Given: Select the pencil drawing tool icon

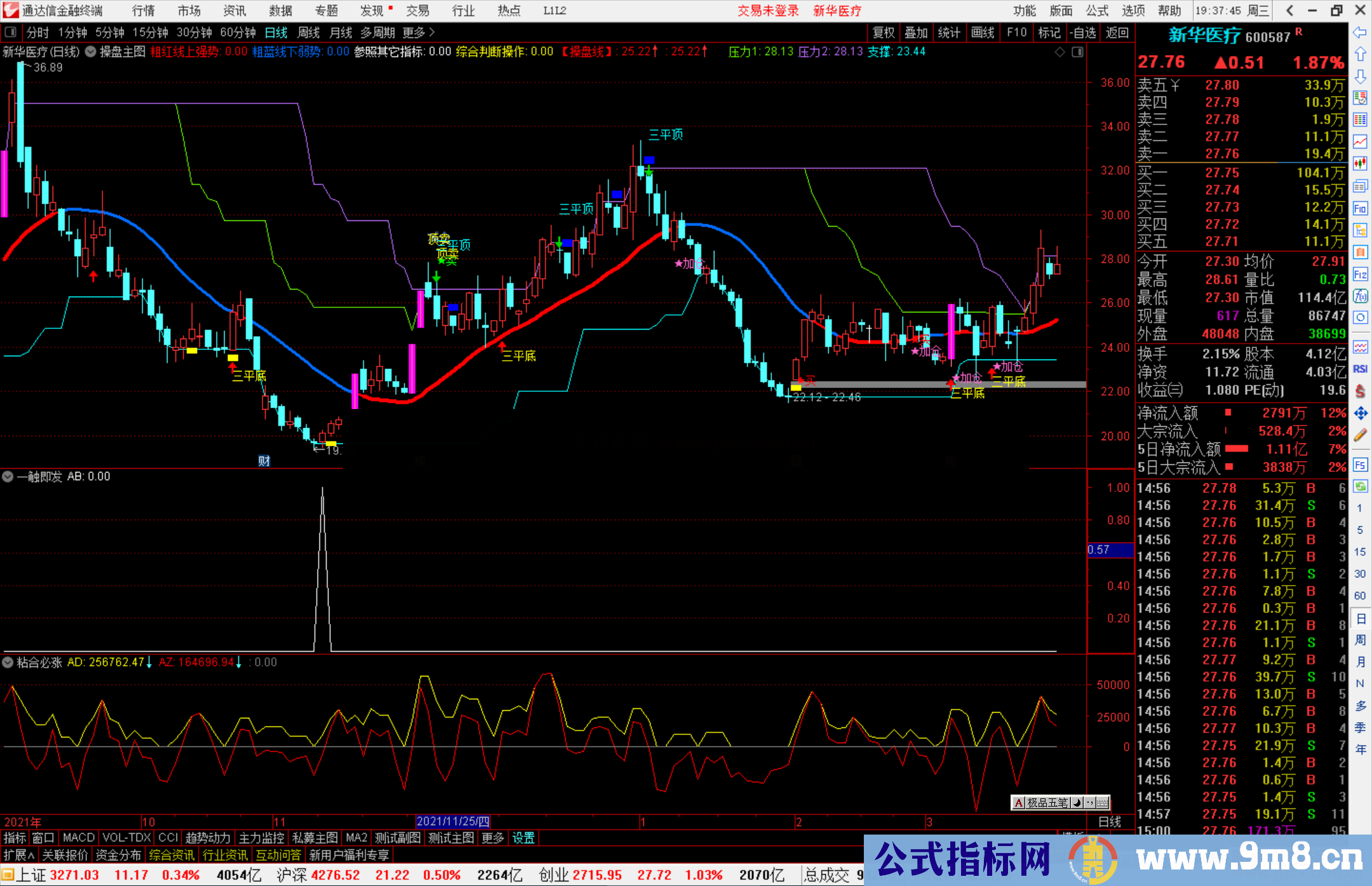Looking at the screenshot, I should [1360, 435].
